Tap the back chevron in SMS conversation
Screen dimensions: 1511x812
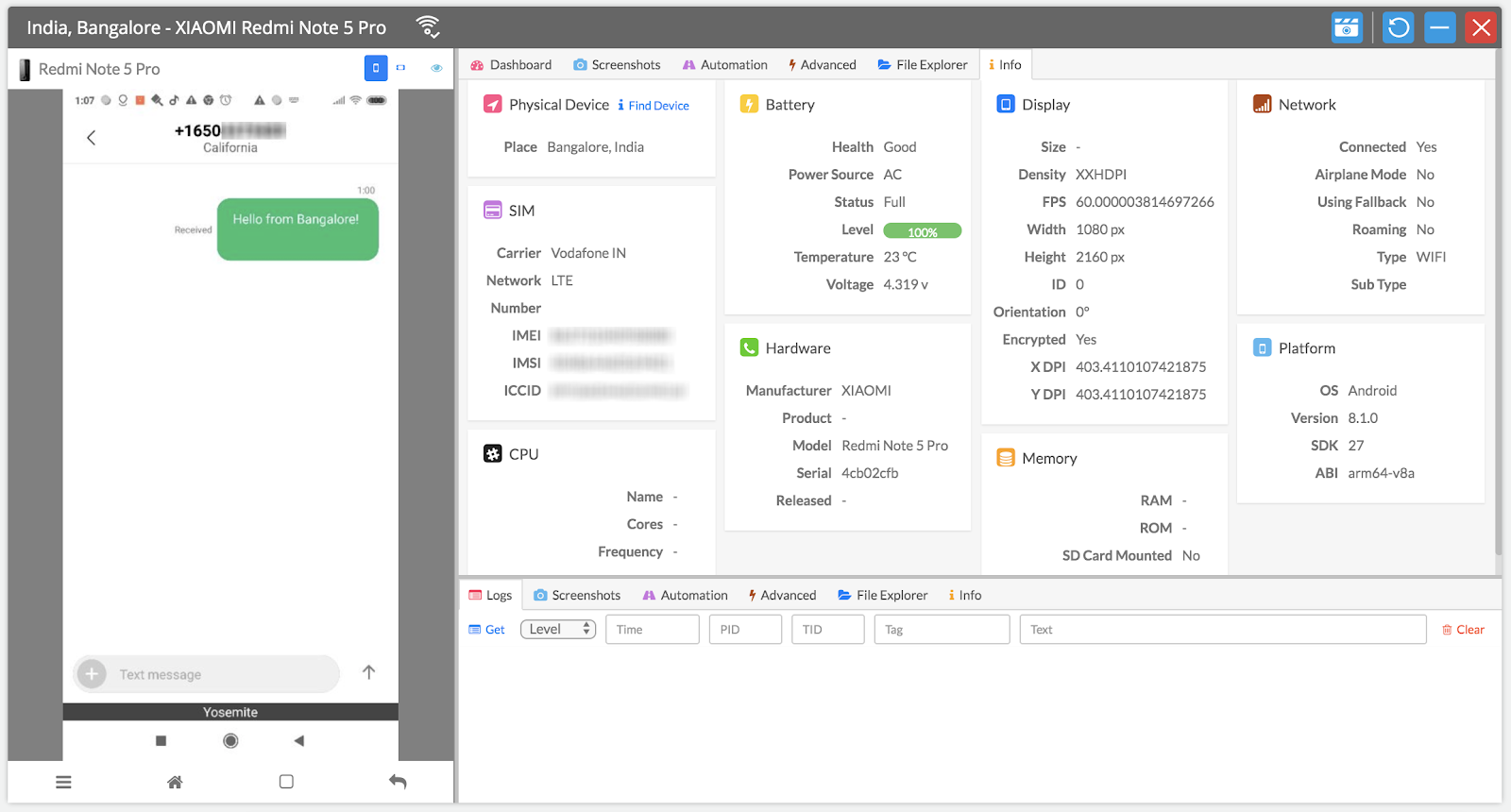(x=92, y=138)
